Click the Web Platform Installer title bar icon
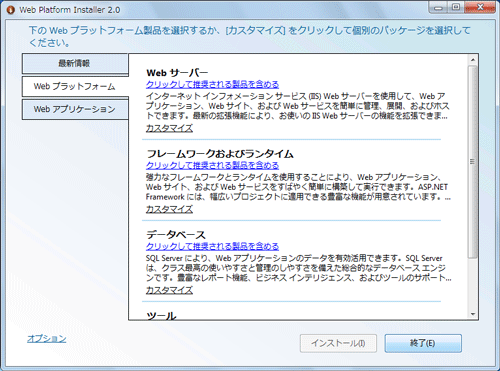The width and height of the screenshot is (500, 371). pyautogui.click(x=11, y=10)
